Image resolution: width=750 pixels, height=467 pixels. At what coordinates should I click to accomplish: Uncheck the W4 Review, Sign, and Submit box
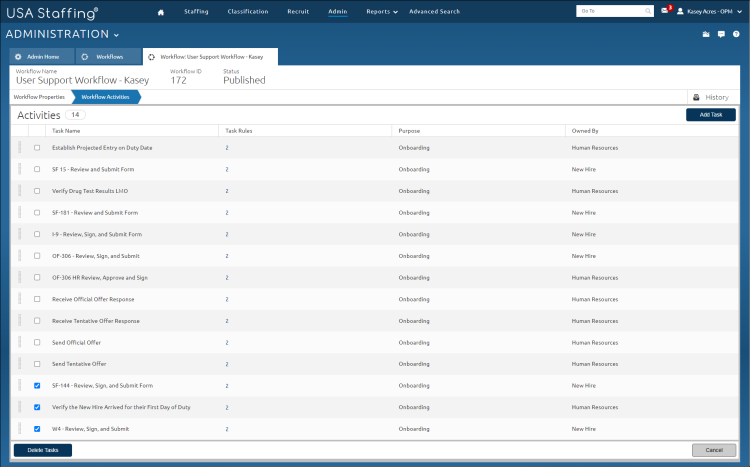tap(37, 429)
